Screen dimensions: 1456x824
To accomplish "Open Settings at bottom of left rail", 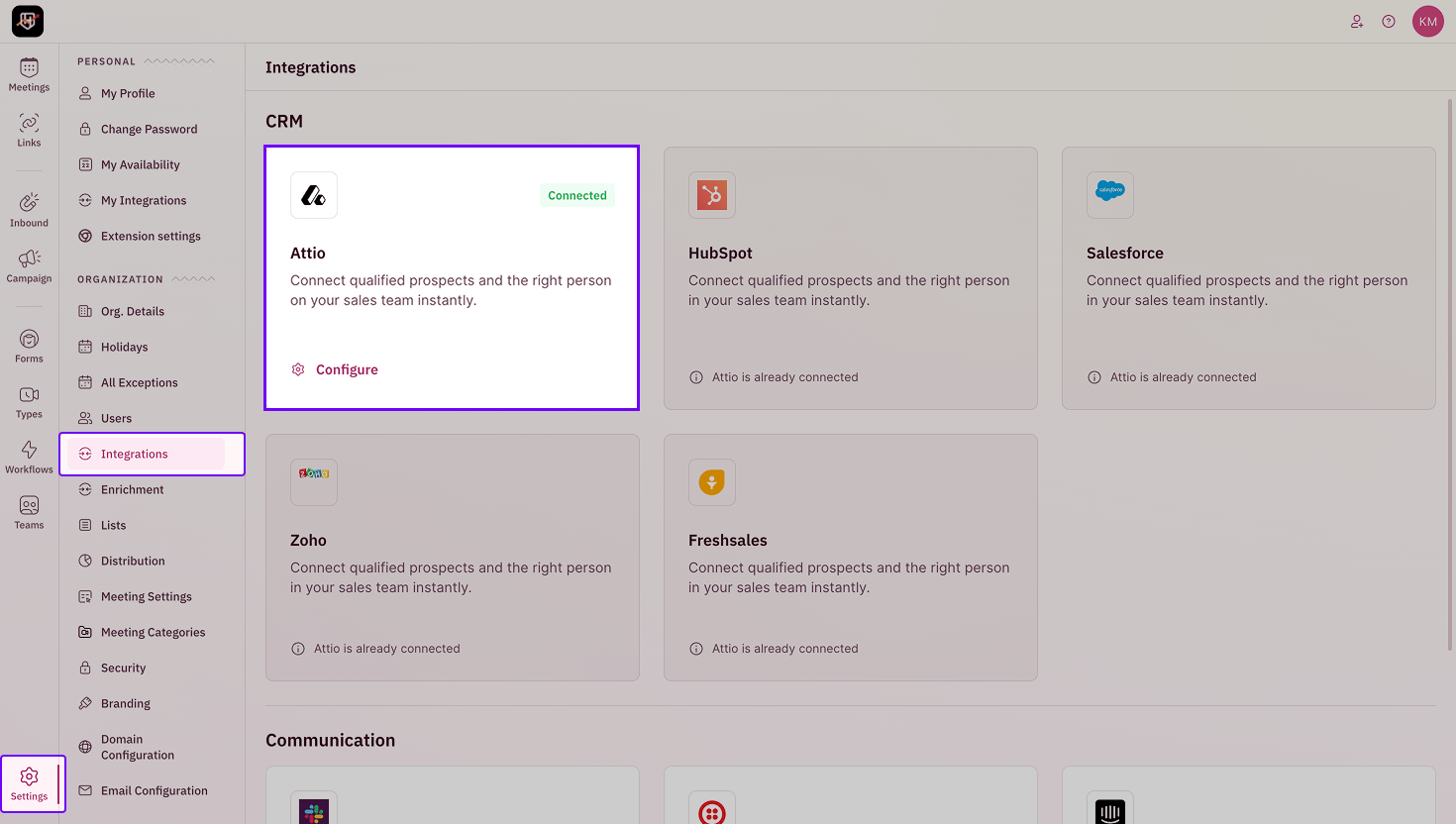I will 29,784.
